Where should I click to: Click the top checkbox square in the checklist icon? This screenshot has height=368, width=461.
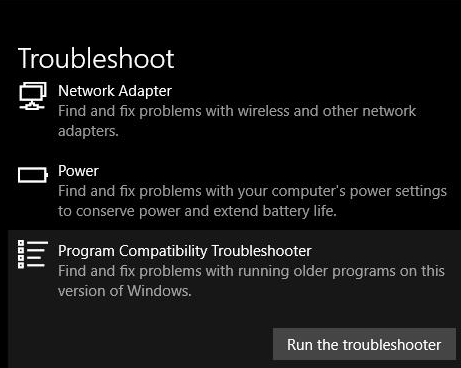(21, 243)
